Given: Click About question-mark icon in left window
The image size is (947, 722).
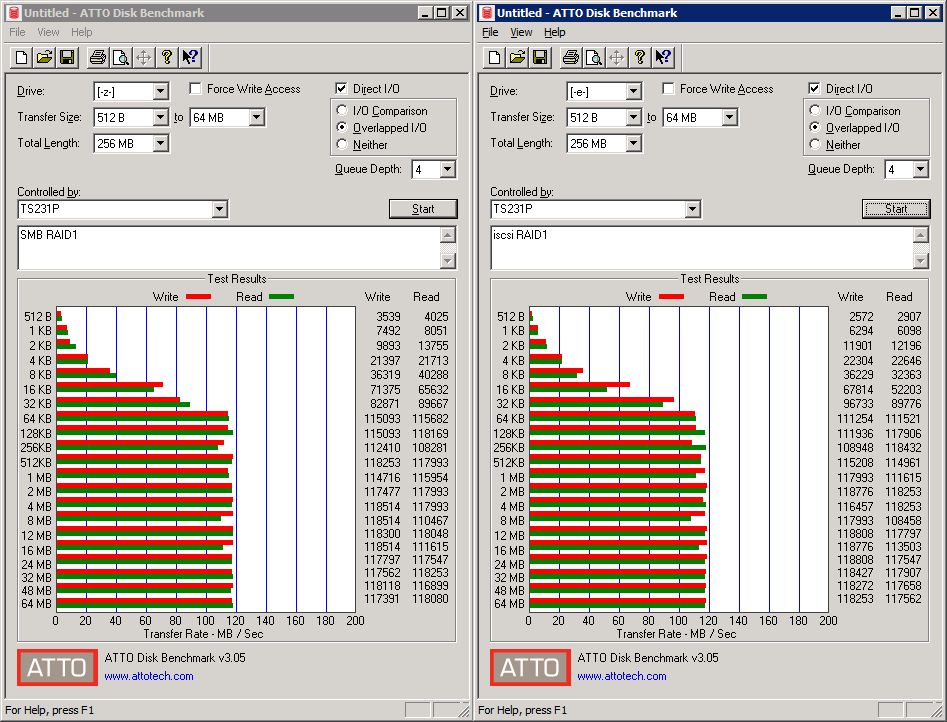Looking at the screenshot, I should coord(167,57).
